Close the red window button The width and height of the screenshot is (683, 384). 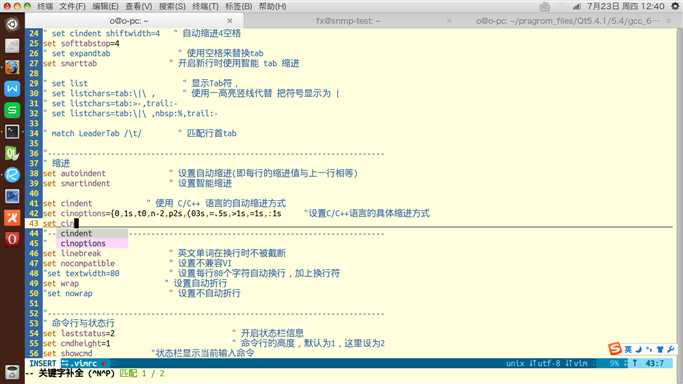[x=7, y=7]
